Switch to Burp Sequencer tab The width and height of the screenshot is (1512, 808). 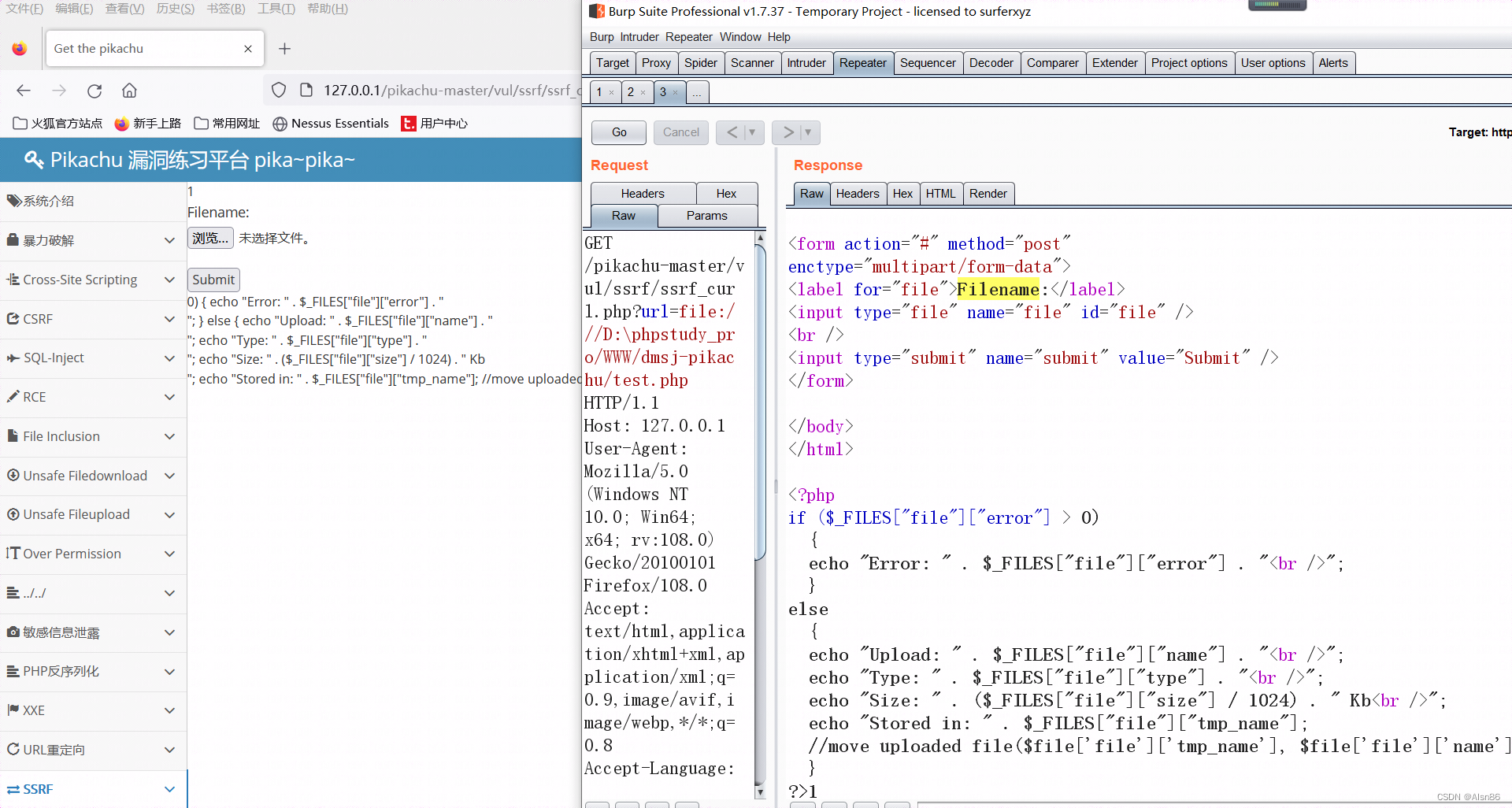(928, 63)
